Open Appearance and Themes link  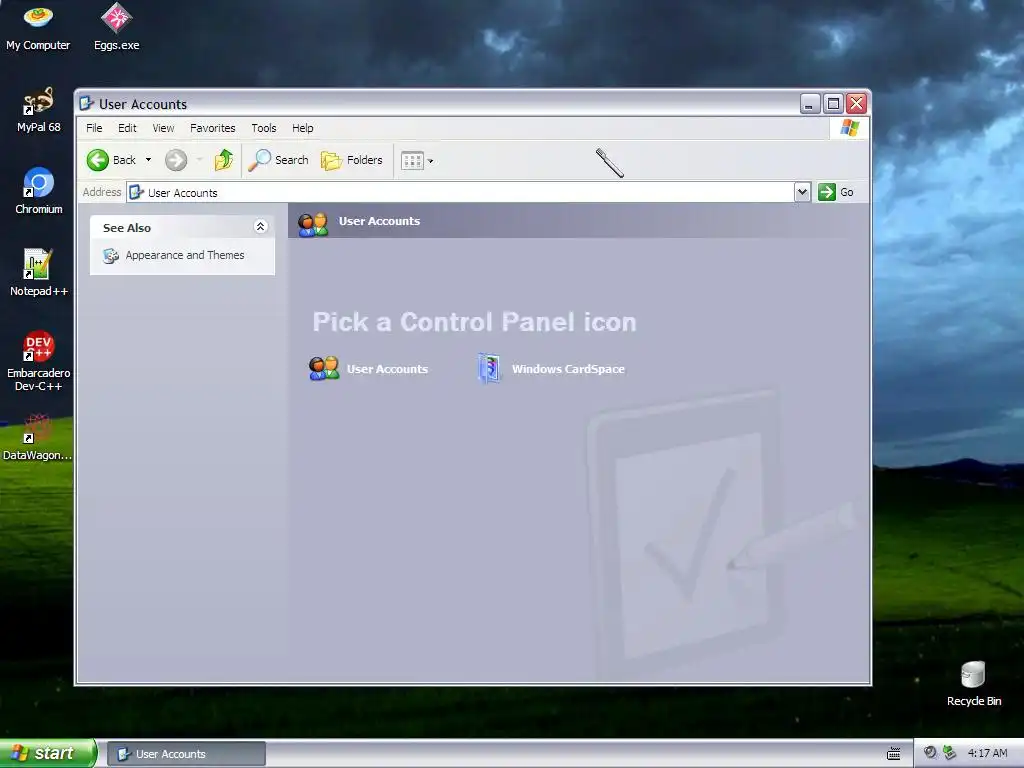tap(185, 255)
